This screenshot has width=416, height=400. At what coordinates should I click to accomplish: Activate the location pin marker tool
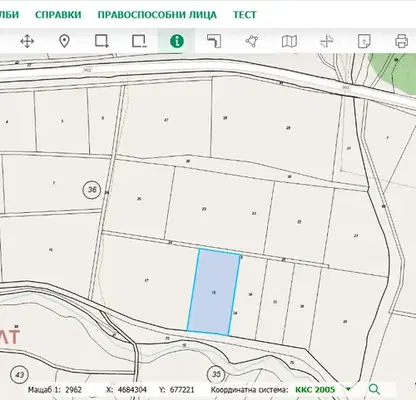click(64, 42)
